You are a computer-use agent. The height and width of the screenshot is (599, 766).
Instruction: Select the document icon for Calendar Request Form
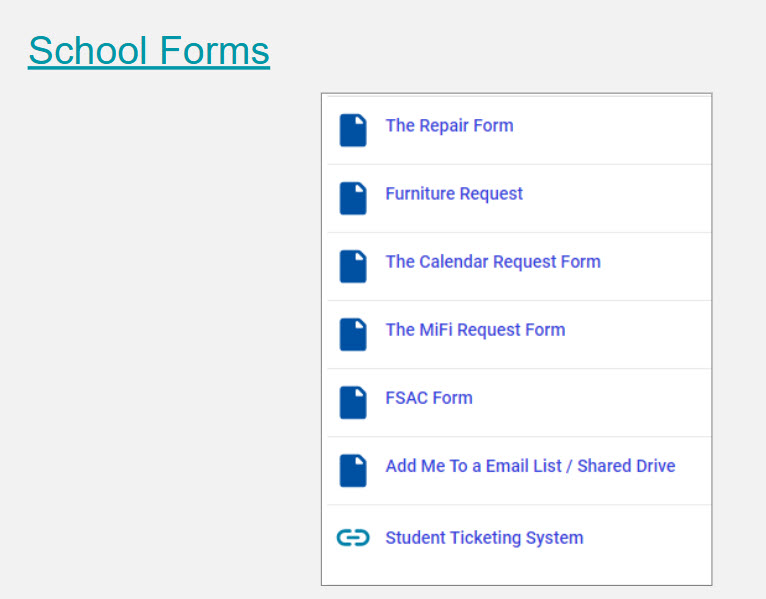pyautogui.click(x=352, y=266)
